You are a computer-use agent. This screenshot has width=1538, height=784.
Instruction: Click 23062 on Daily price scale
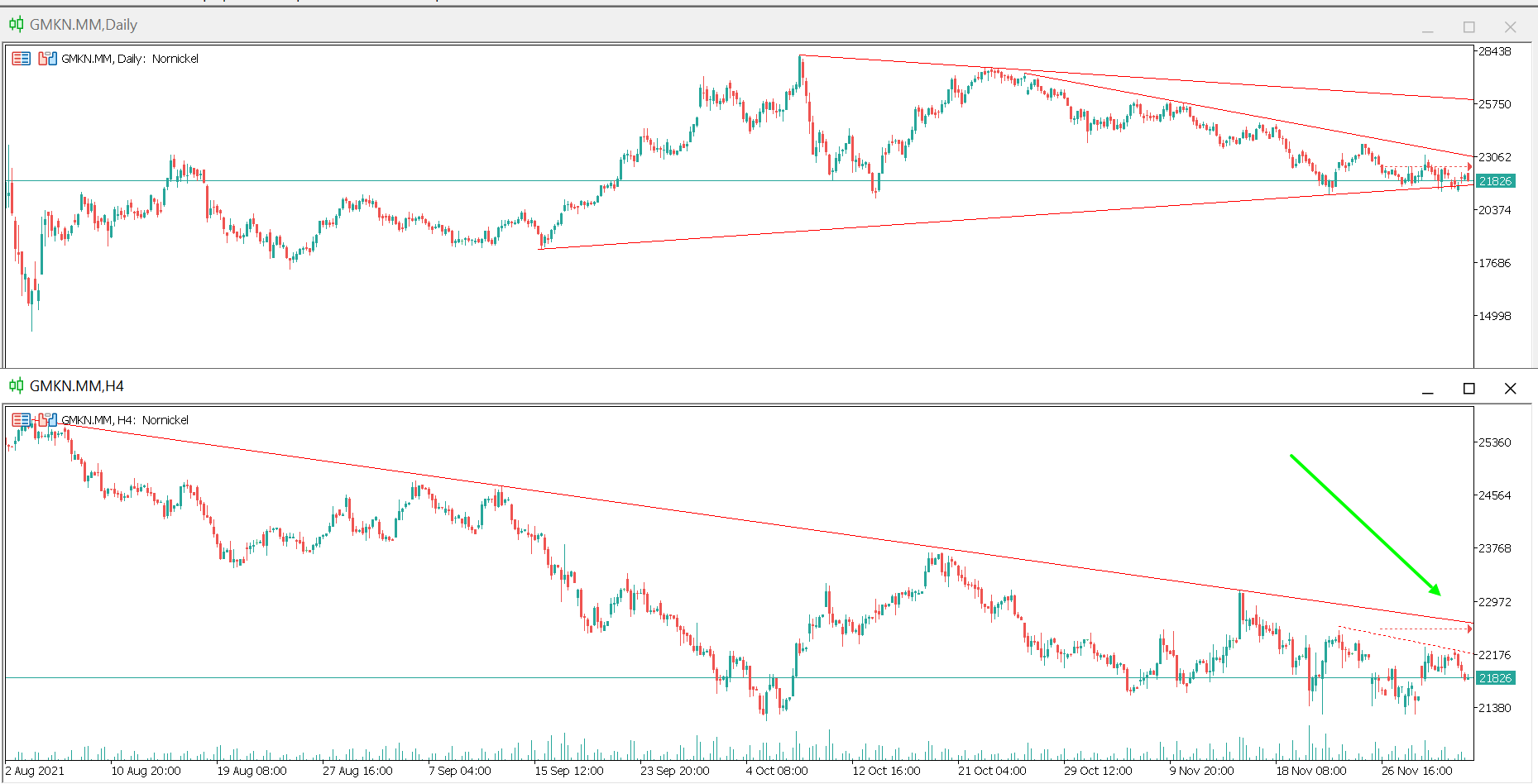tap(1495, 157)
